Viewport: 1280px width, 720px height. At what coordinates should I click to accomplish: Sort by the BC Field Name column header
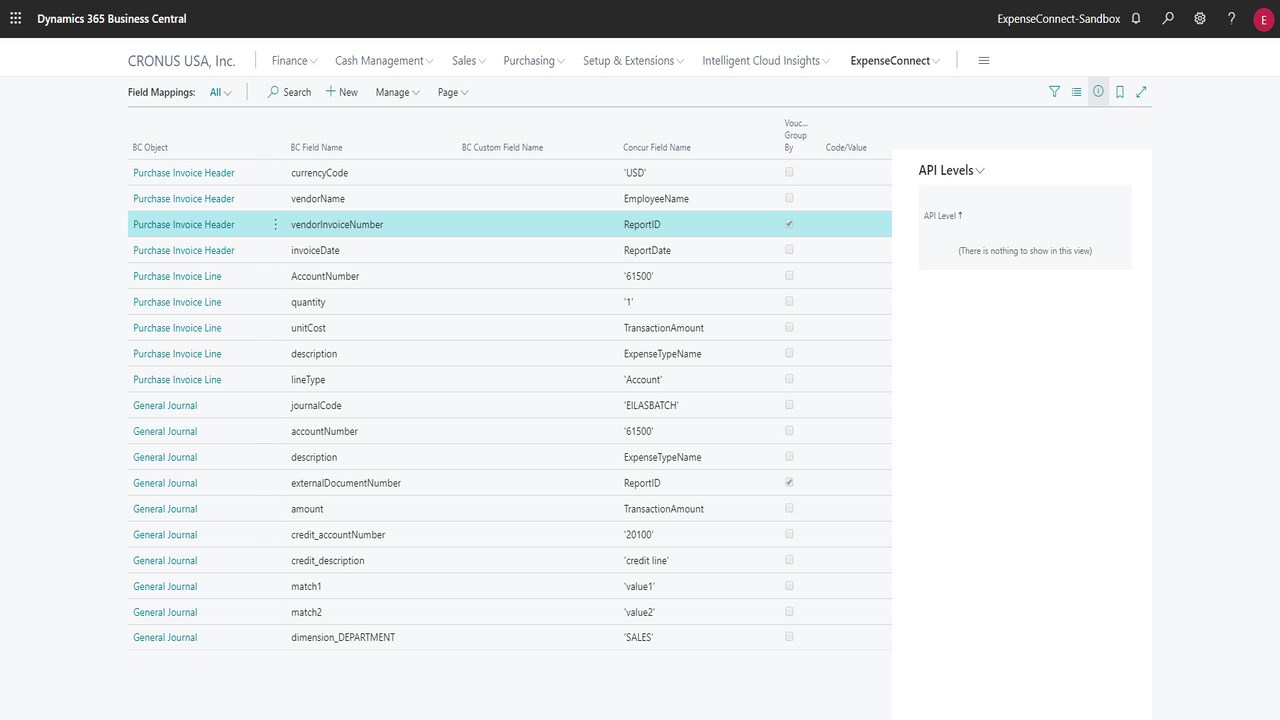(316, 148)
